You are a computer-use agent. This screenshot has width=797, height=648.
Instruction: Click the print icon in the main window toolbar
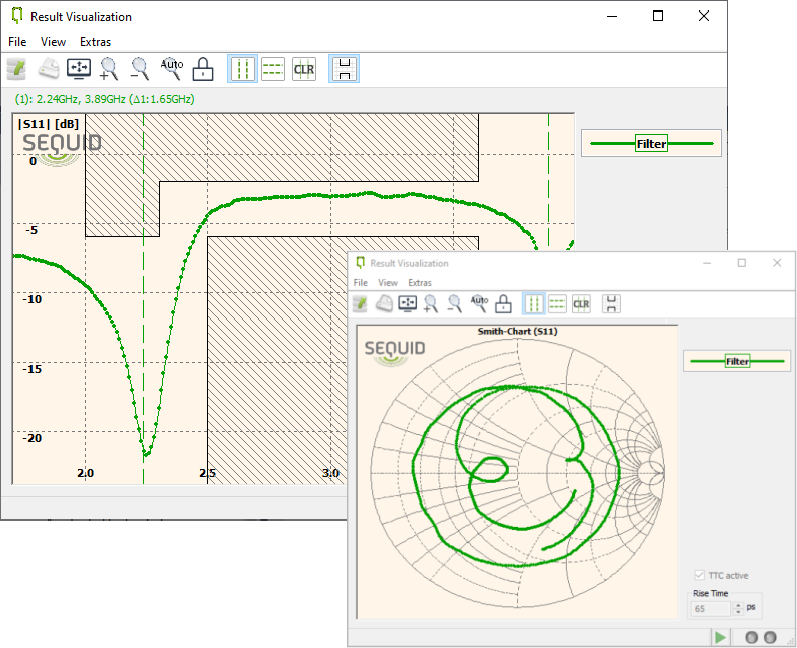click(x=48, y=69)
